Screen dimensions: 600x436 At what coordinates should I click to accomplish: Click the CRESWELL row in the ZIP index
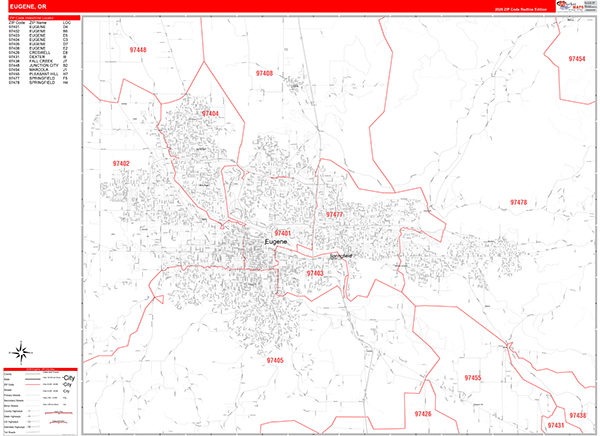38,52
